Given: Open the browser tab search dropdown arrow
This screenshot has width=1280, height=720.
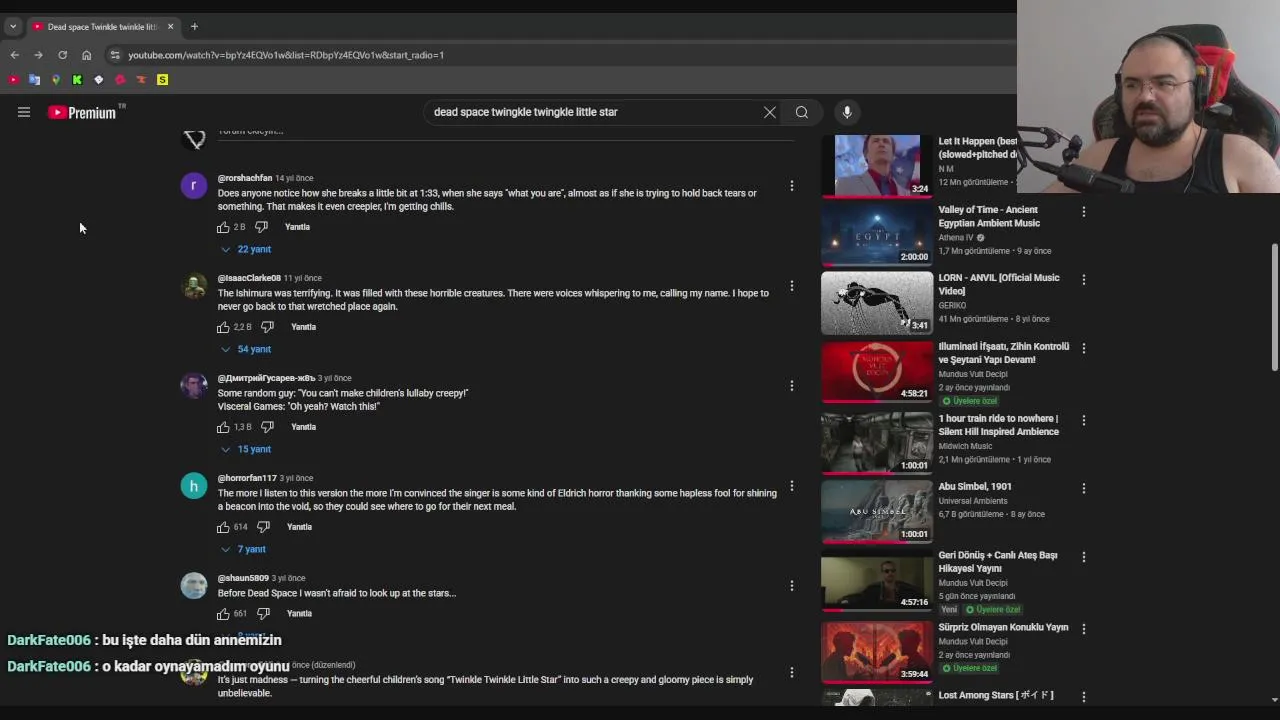Looking at the screenshot, I should click(x=13, y=27).
